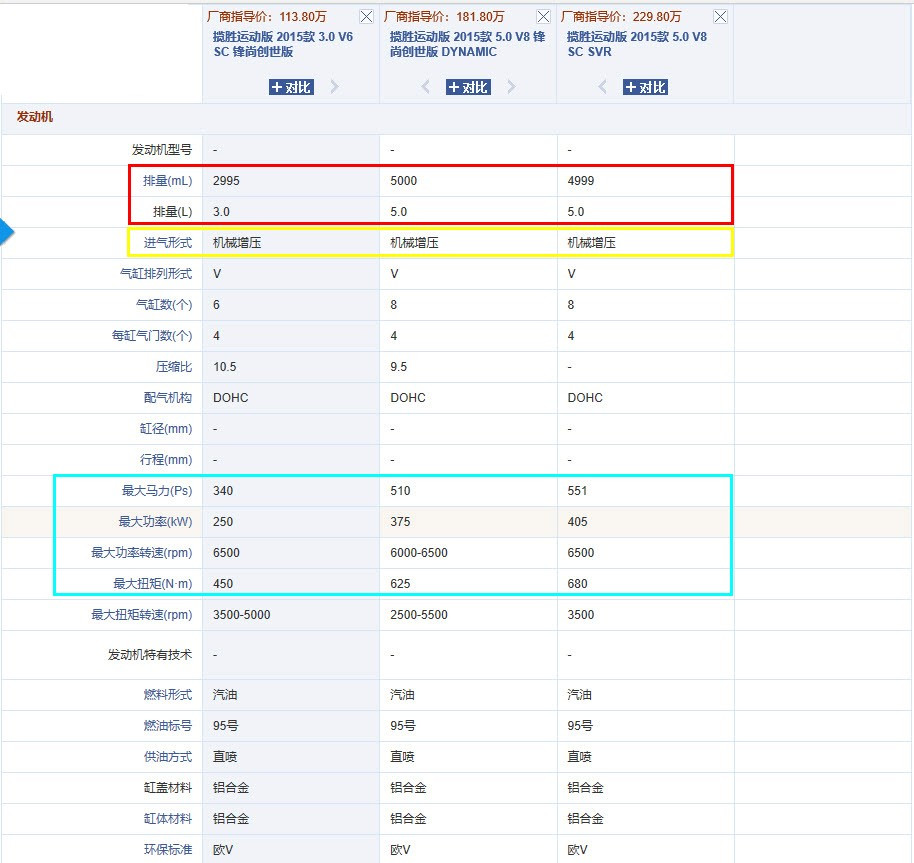Screen dimensions: 914x863
Task: Click the 625 torque value
Action: 400,583
